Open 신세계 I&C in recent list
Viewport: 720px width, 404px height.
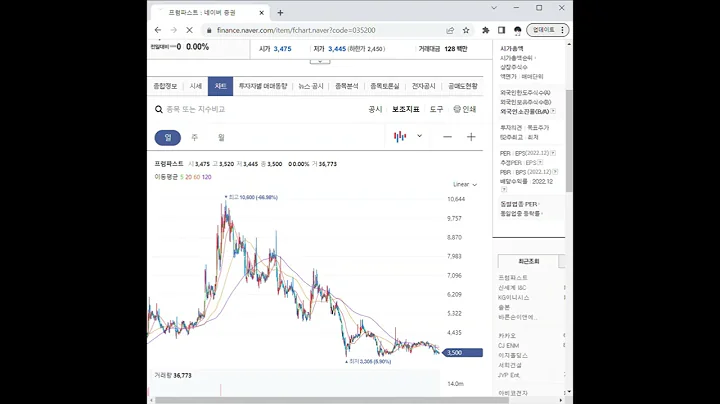(512, 288)
